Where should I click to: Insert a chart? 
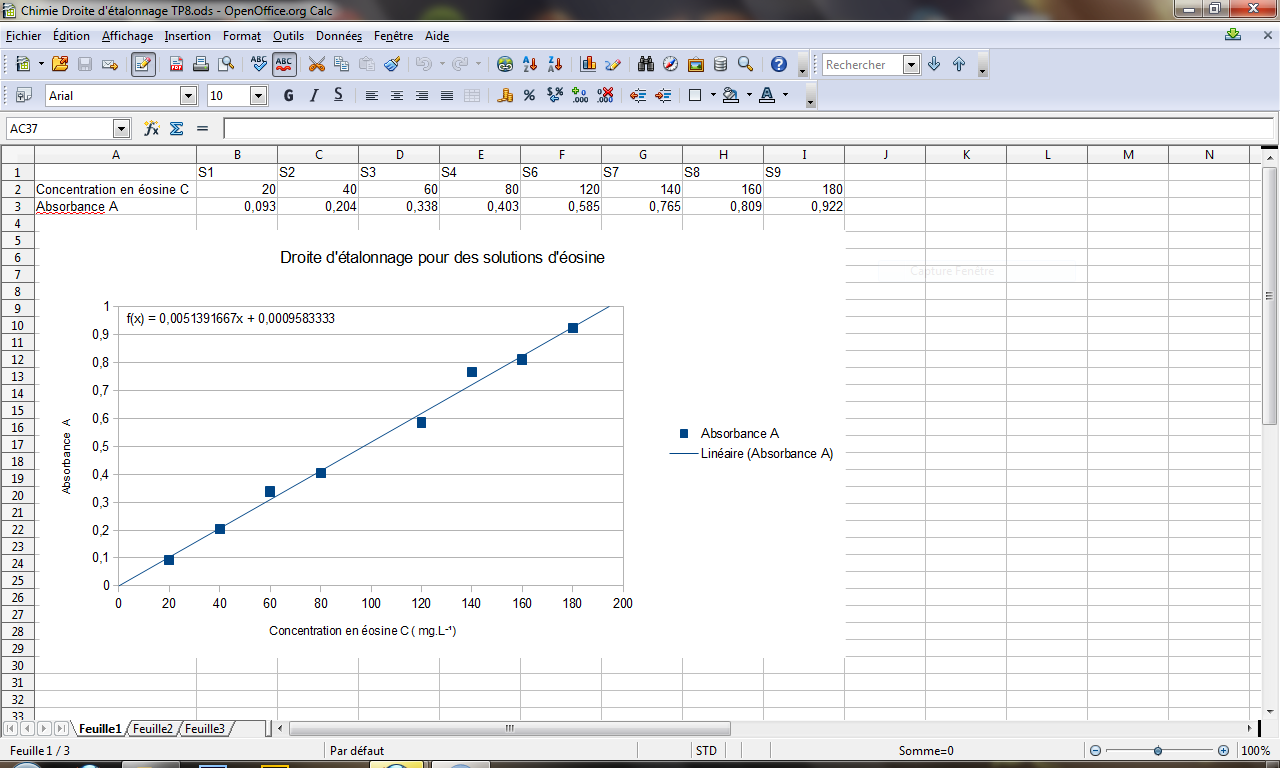588,64
